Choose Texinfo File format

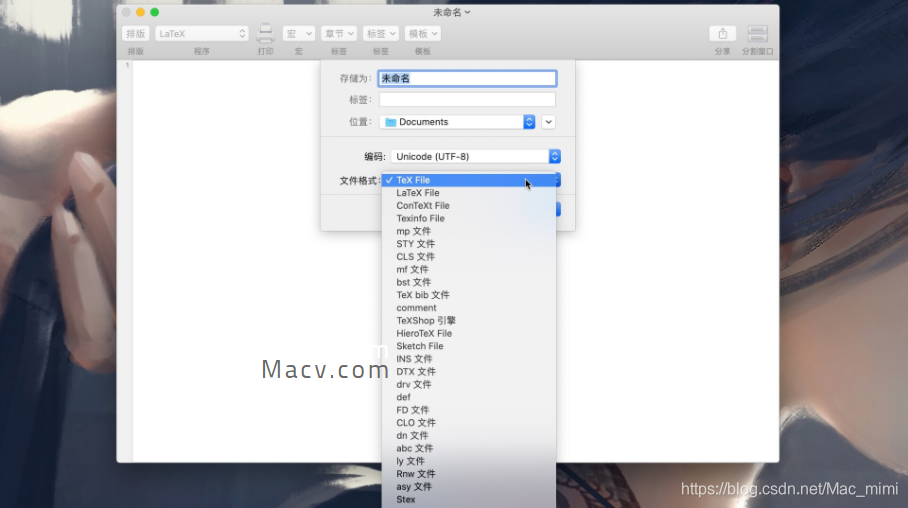[x=469, y=218]
